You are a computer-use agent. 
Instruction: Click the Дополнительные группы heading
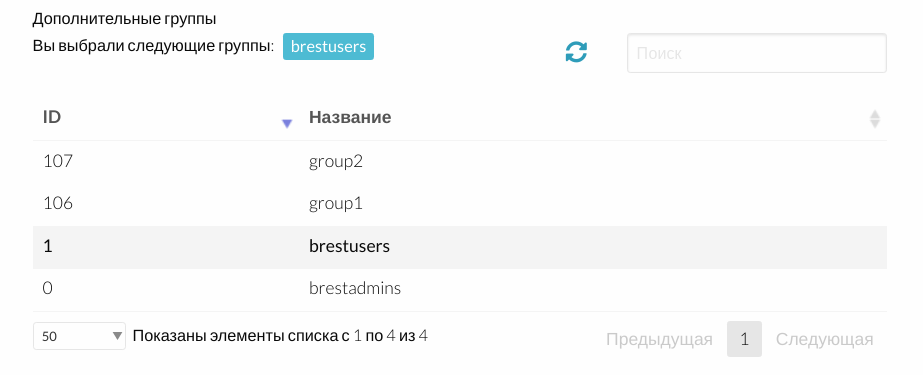[124, 19]
